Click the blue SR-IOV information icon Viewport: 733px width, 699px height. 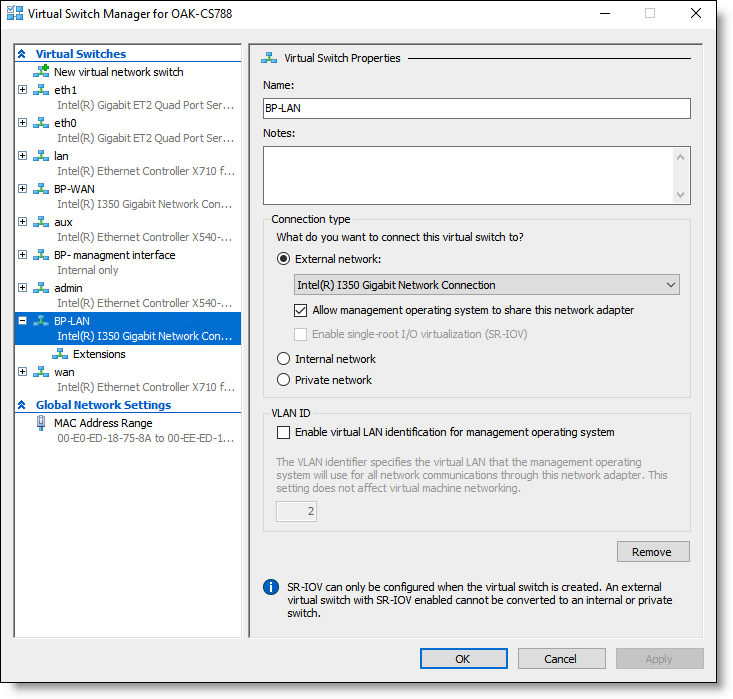point(271,587)
